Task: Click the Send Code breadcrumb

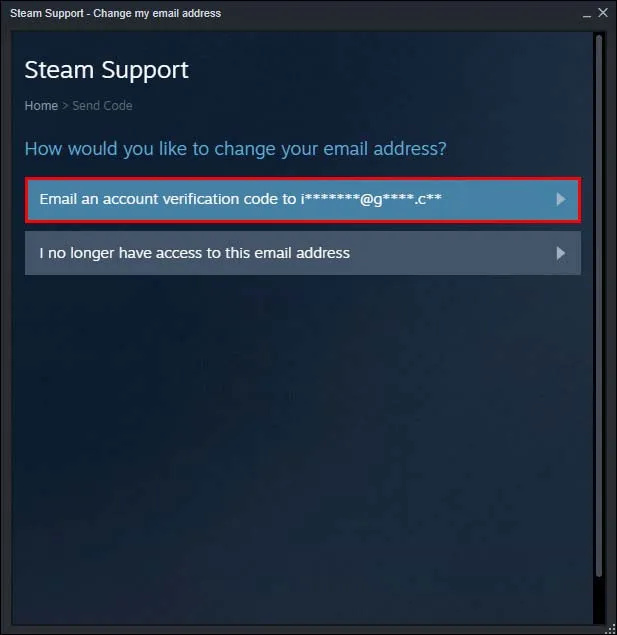Action: point(102,106)
